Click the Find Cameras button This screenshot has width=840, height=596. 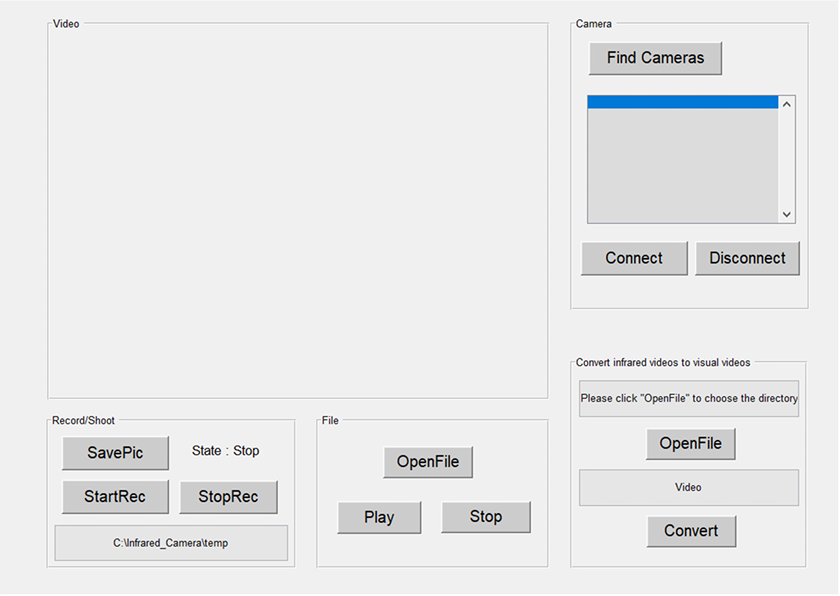655,58
